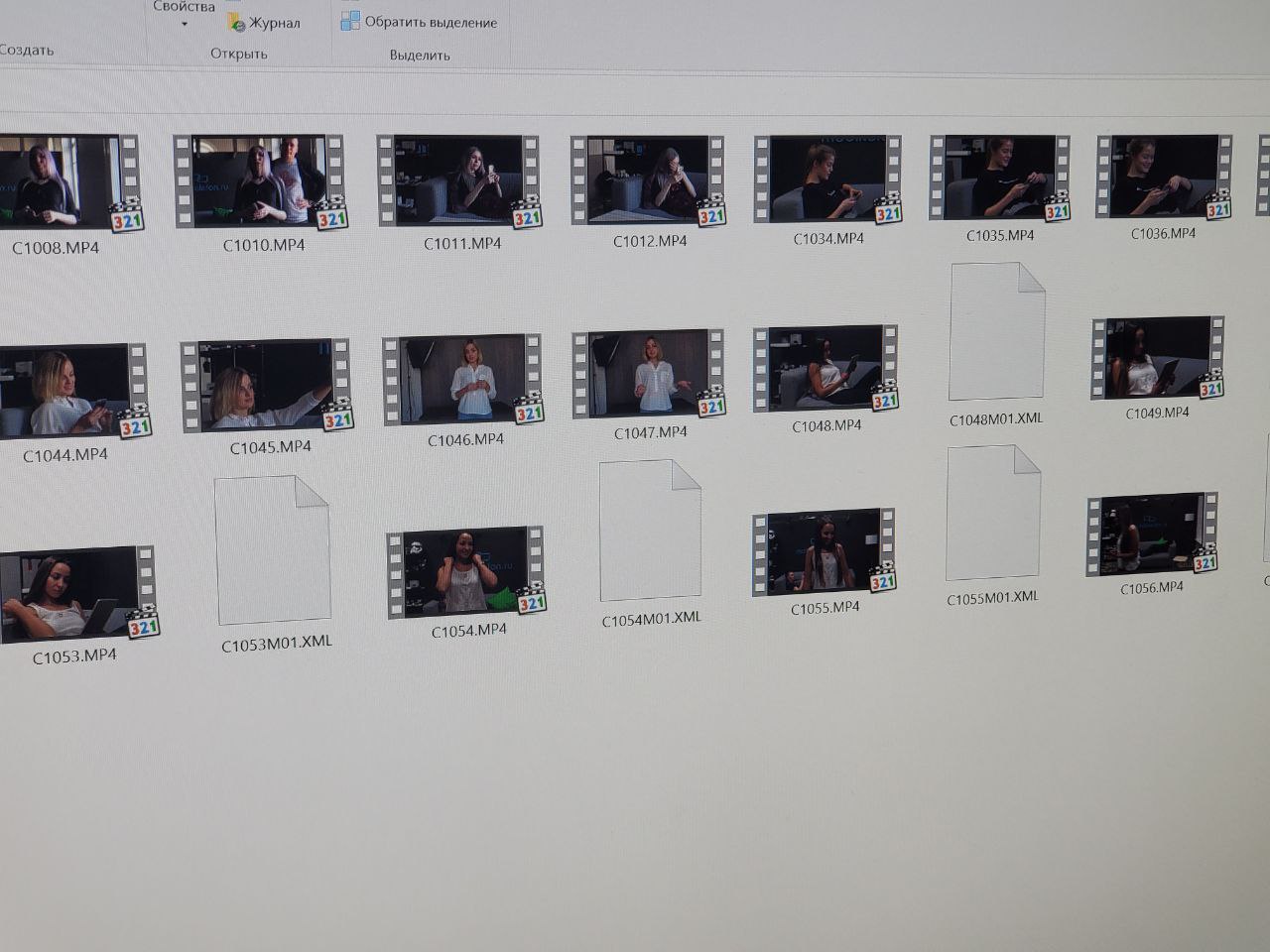Select the C1056.MP4 video thumbnail
The image size is (1270, 952).
[x=1152, y=534]
